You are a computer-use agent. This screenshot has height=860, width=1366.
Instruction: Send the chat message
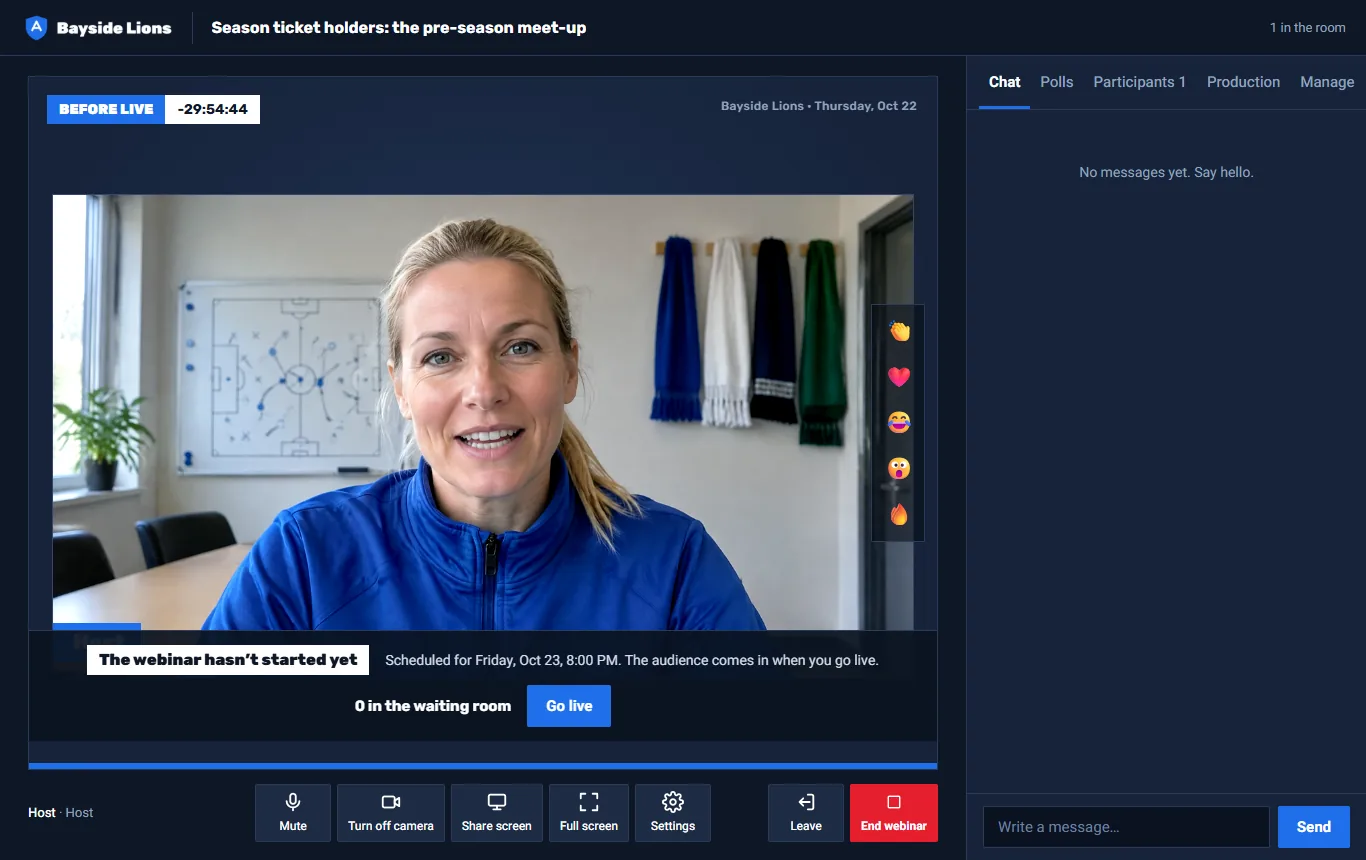(1314, 827)
